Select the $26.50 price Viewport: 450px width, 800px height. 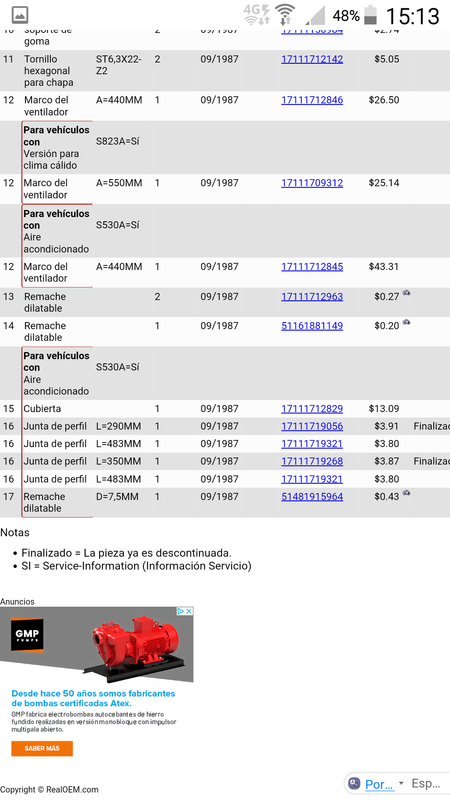(x=384, y=100)
